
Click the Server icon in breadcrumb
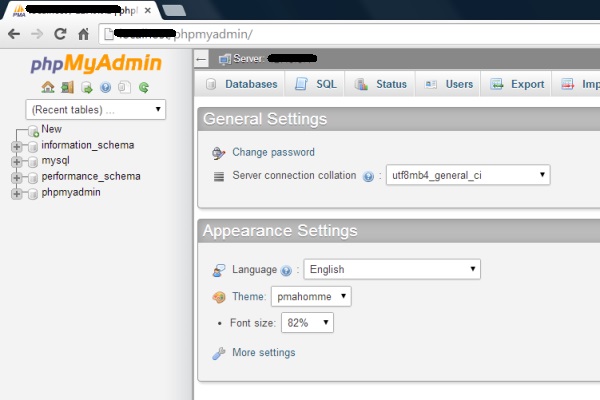coord(225,59)
